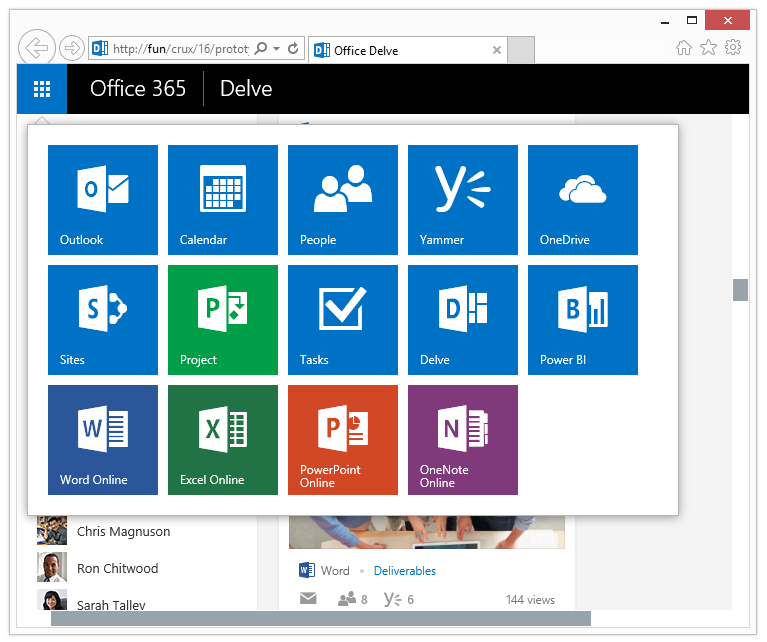Launch the Yammer tile
This screenshot has width=767, height=642.
pyautogui.click(x=463, y=200)
